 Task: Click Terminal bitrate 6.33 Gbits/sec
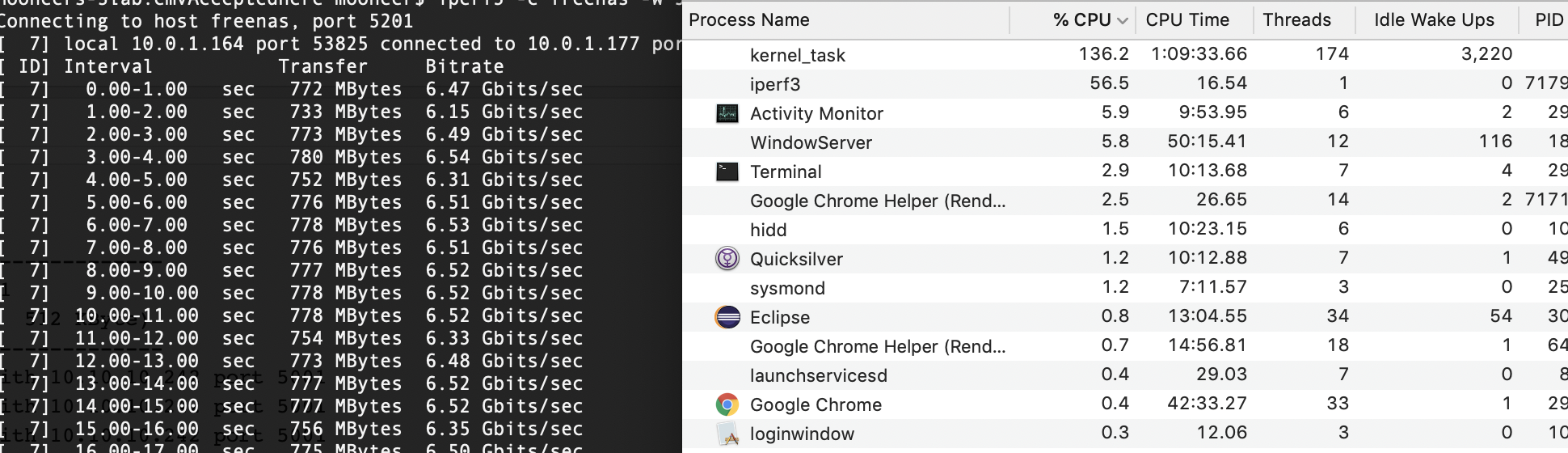point(504,338)
